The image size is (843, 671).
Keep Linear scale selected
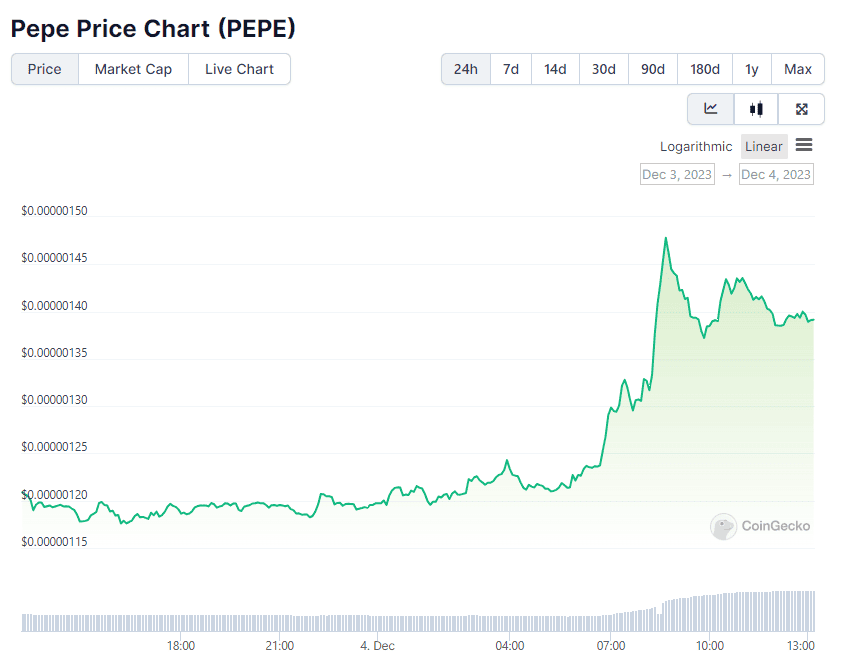click(763, 146)
